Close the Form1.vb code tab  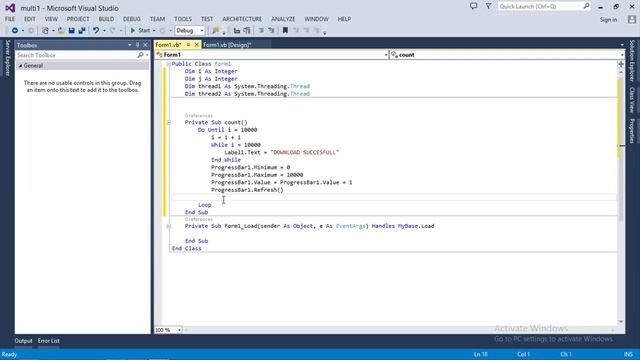[196, 45]
